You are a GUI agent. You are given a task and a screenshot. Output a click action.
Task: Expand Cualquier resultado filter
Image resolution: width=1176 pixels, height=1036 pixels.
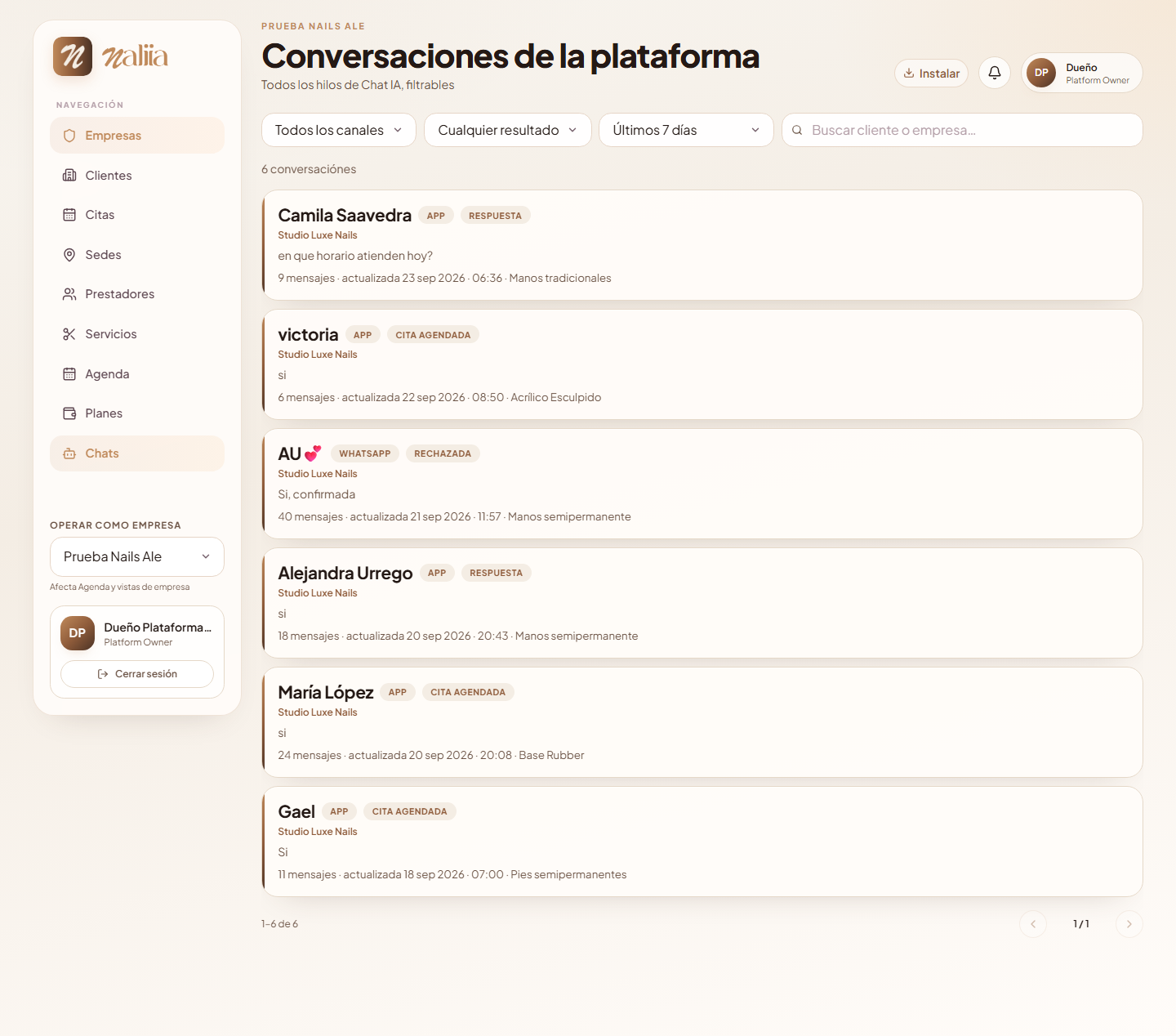pos(508,130)
